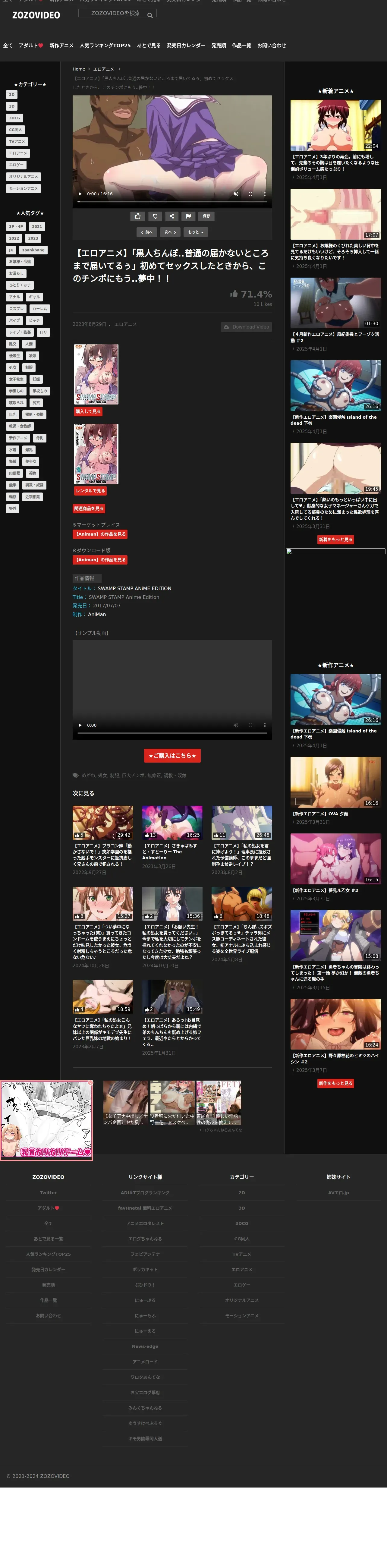Play the main video
This screenshot has width=387, height=1568.
[x=80, y=194]
